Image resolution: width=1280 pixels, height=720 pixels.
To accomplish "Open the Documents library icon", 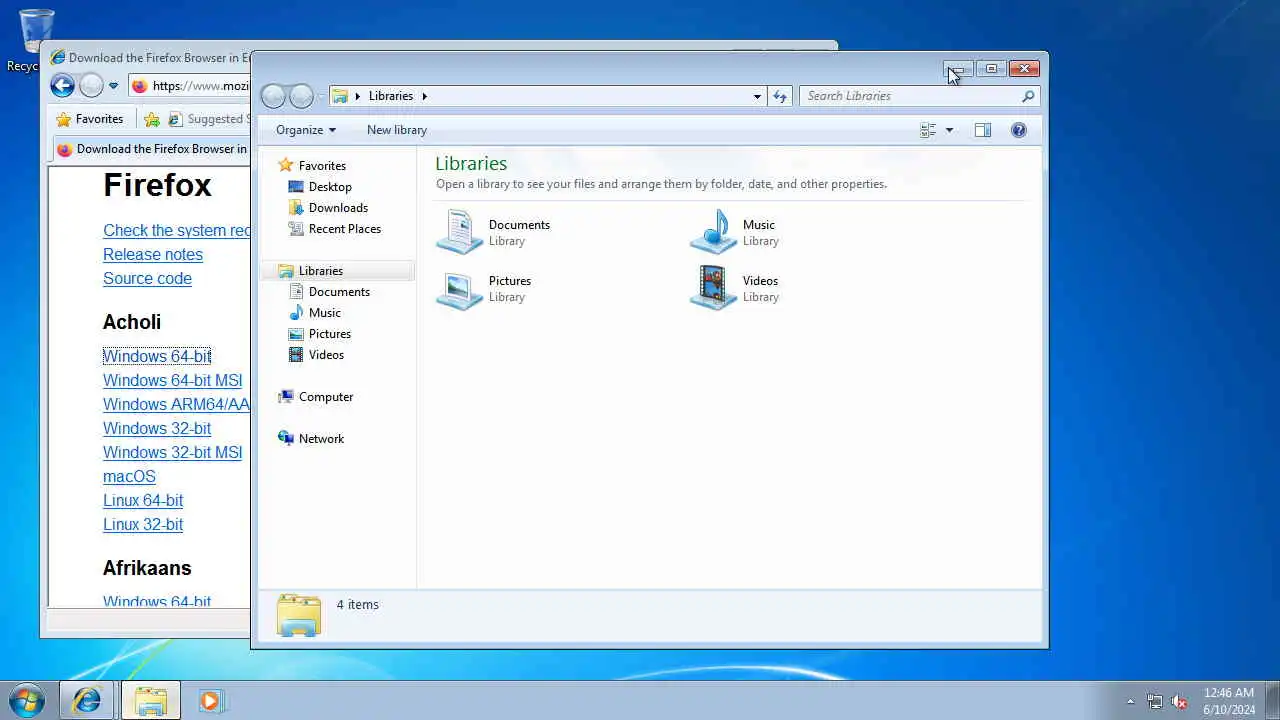I will pyautogui.click(x=460, y=232).
